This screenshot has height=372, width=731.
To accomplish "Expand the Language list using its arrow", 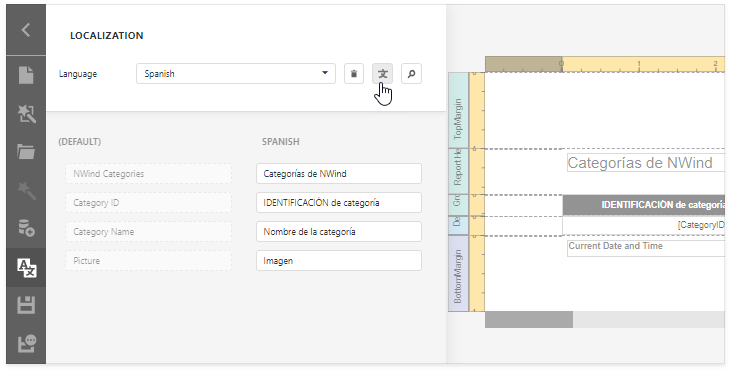I will click(325, 73).
